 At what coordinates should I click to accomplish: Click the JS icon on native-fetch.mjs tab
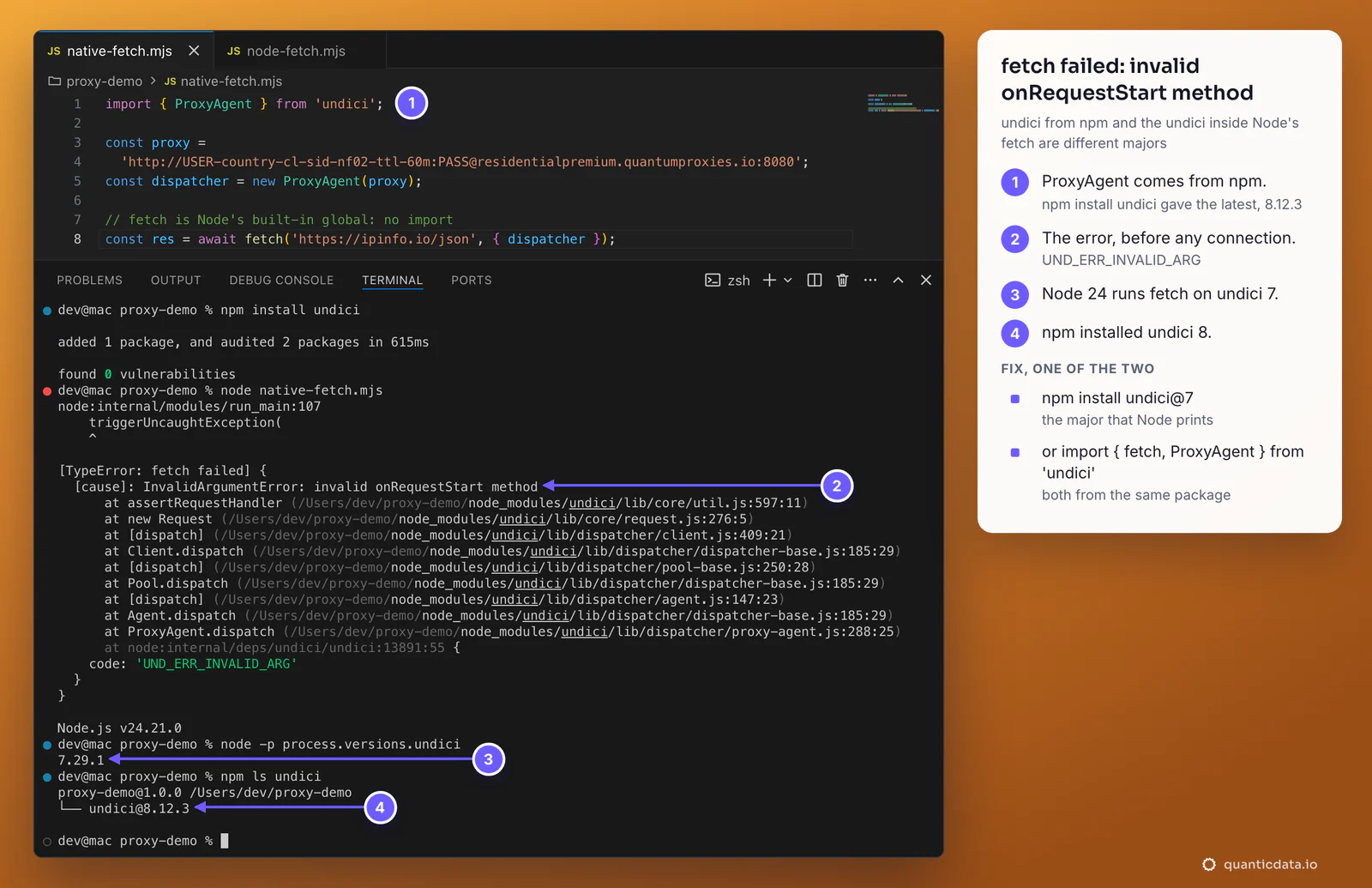coord(54,51)
